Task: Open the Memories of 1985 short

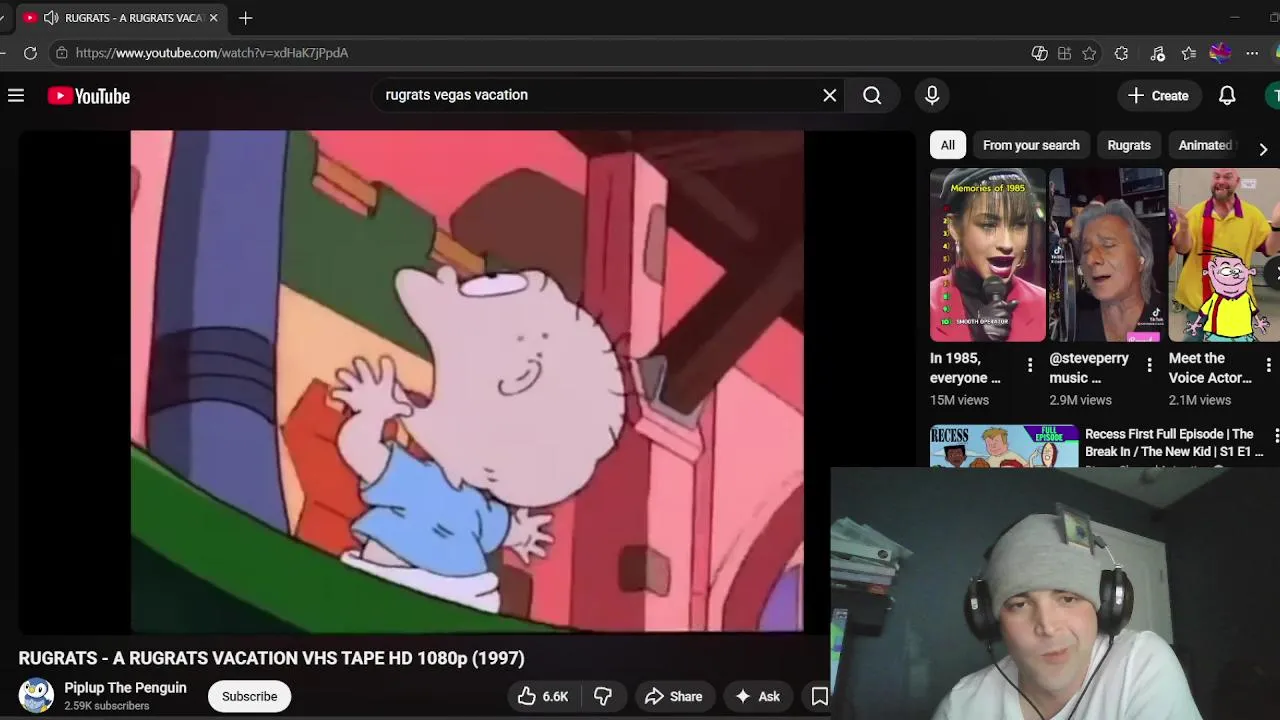Action: (988, 255)
